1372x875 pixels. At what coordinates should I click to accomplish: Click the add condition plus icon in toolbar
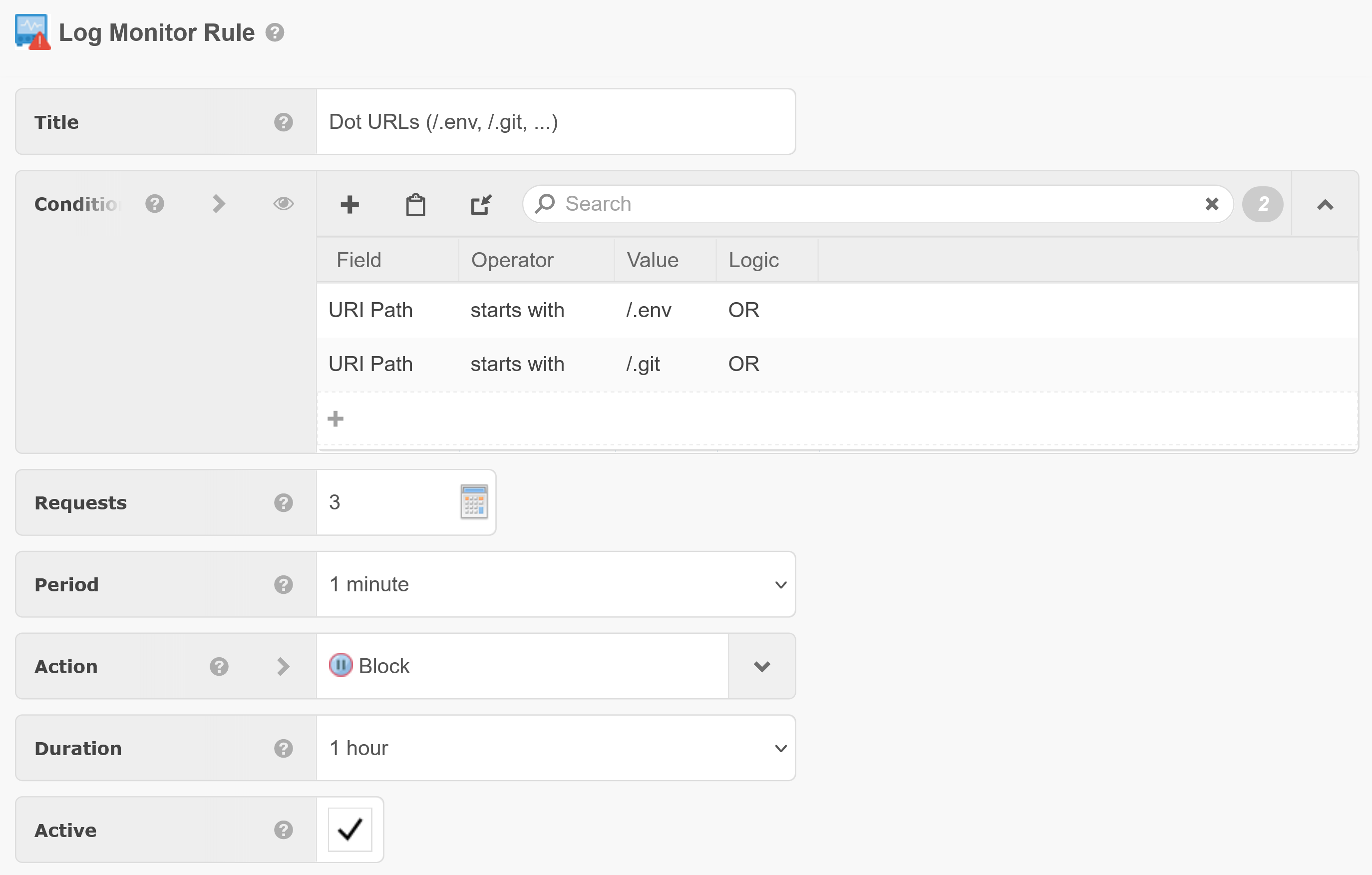(349, 204)
